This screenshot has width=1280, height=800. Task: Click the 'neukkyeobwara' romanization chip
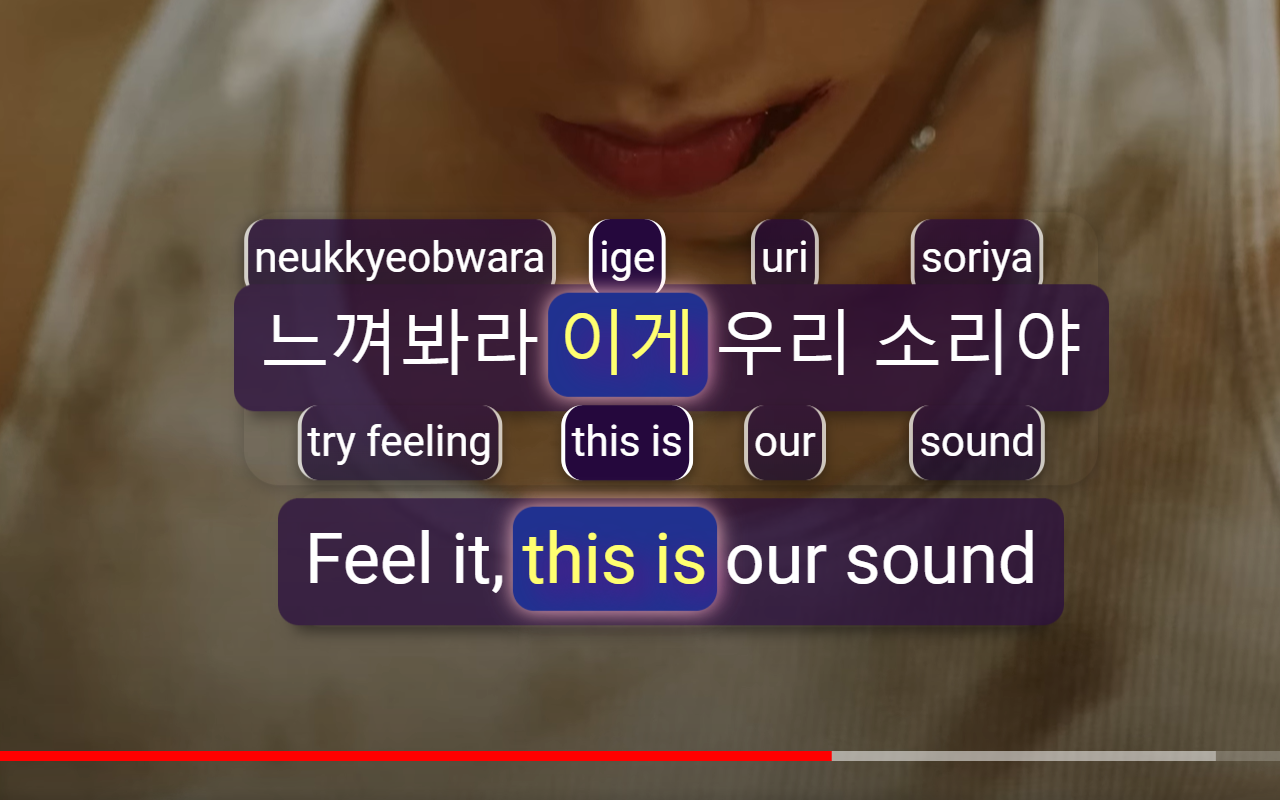[x=399, y=258]
